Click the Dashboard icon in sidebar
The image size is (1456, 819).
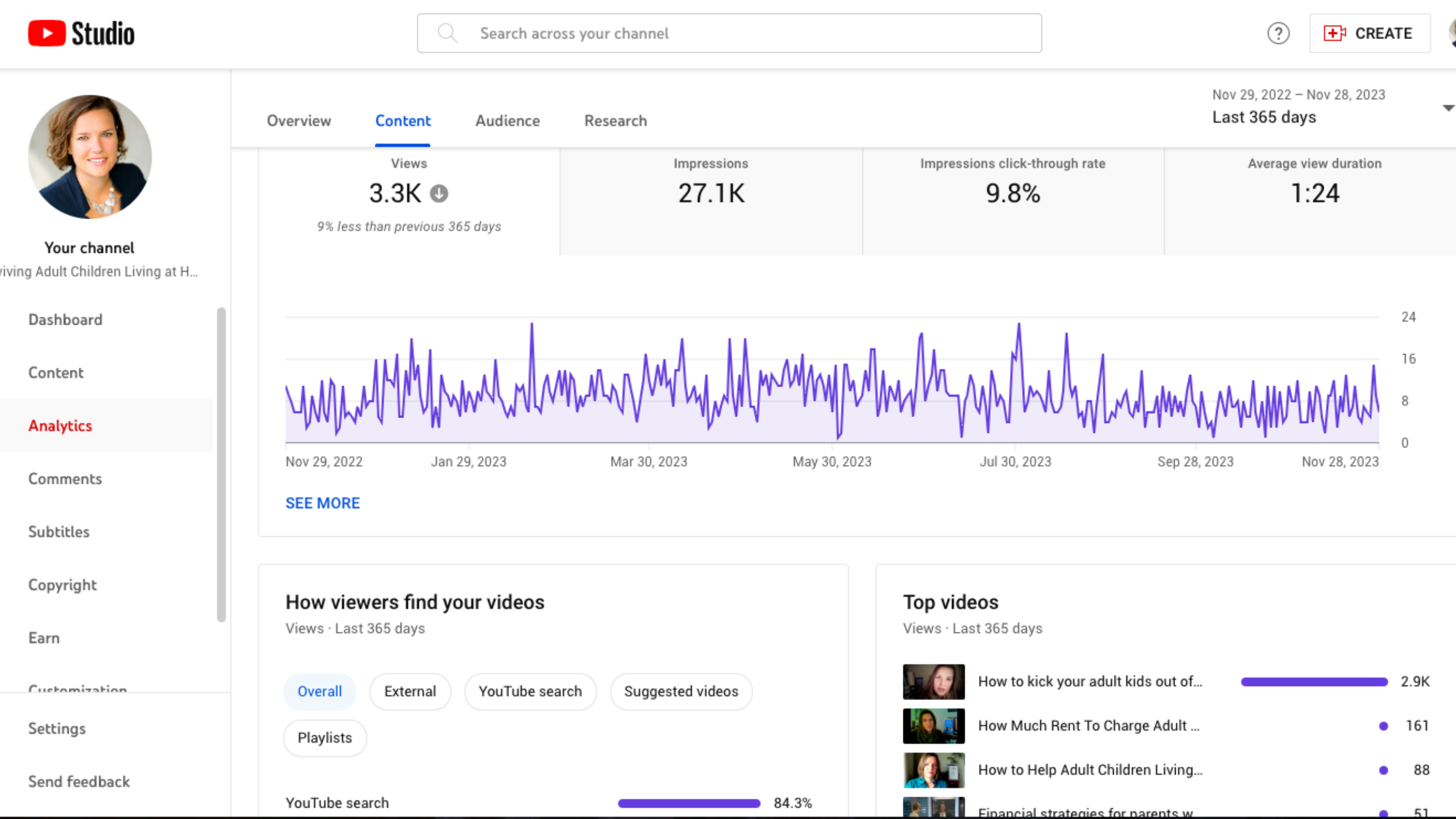coord(65,319)
